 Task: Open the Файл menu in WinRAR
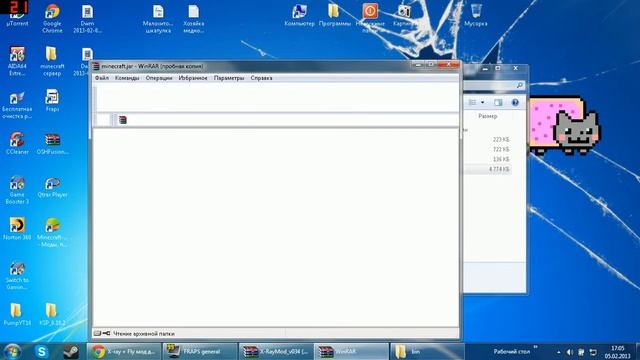pos(102,78)
